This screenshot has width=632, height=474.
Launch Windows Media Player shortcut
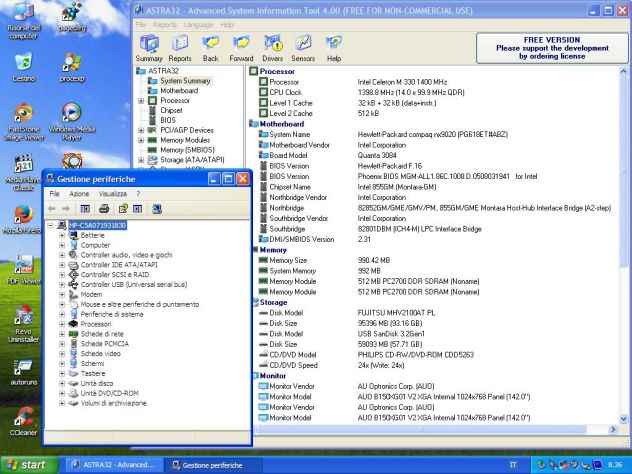point(72,122)
